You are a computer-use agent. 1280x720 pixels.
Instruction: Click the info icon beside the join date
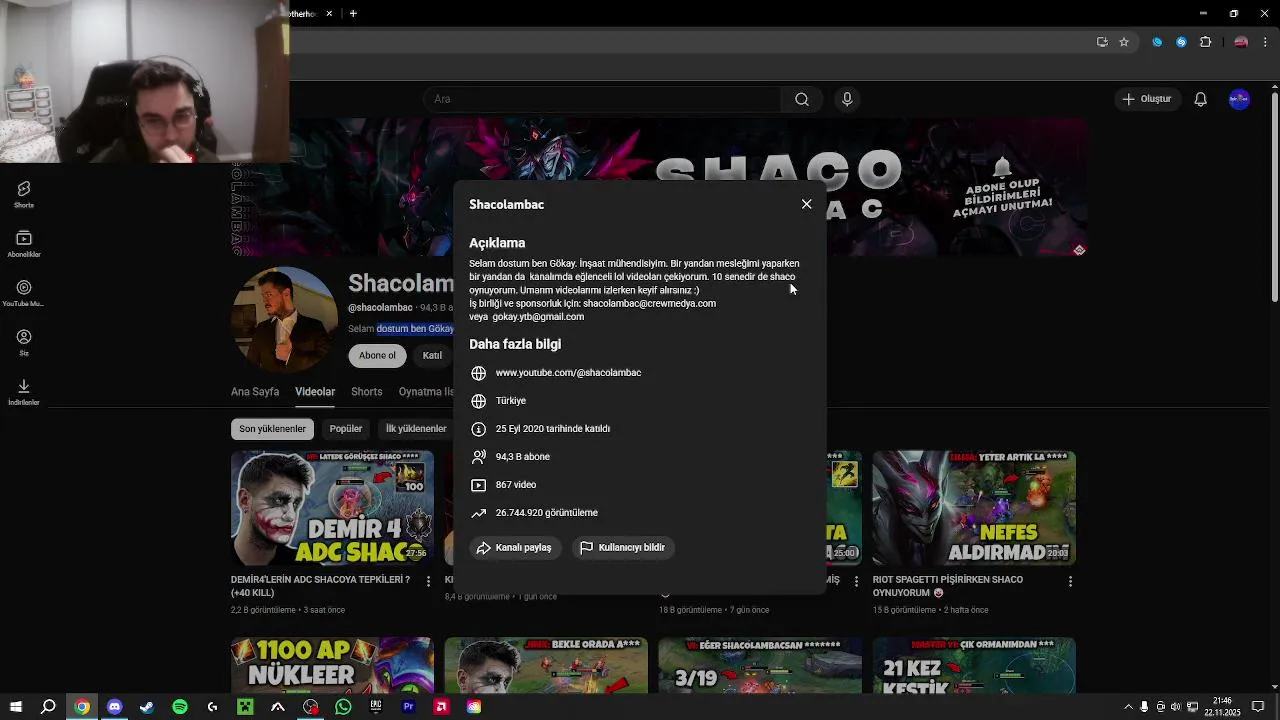(479, 429)
